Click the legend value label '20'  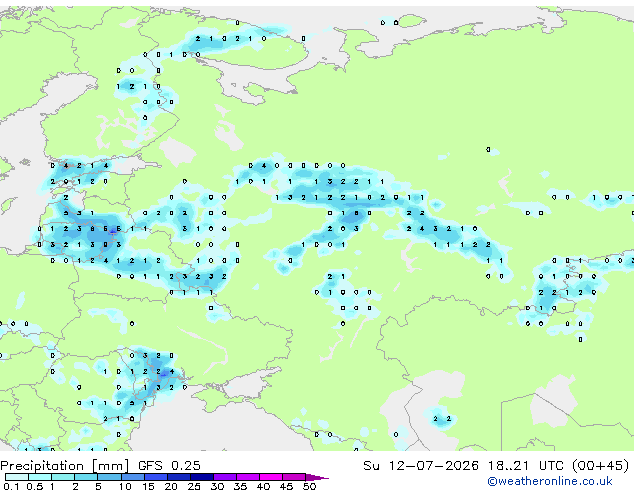coord(171,486)
